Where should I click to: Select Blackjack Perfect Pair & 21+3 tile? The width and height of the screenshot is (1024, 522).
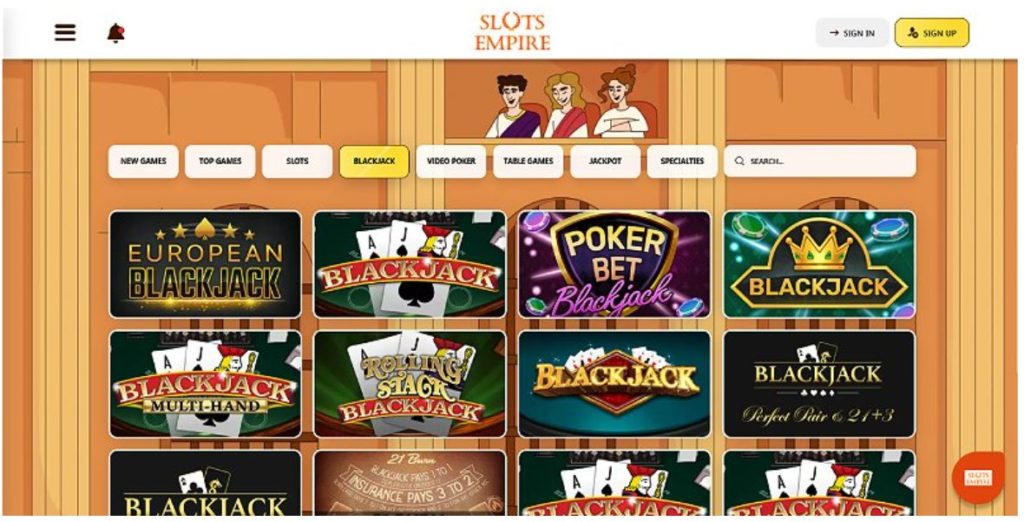click(820, 384)
